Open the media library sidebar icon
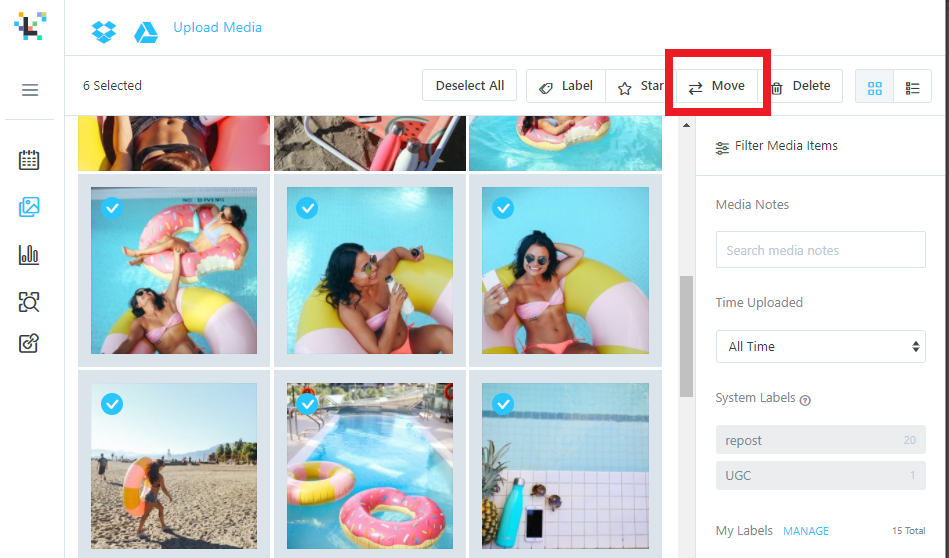949x558 pixels. [x=29, y=207]
